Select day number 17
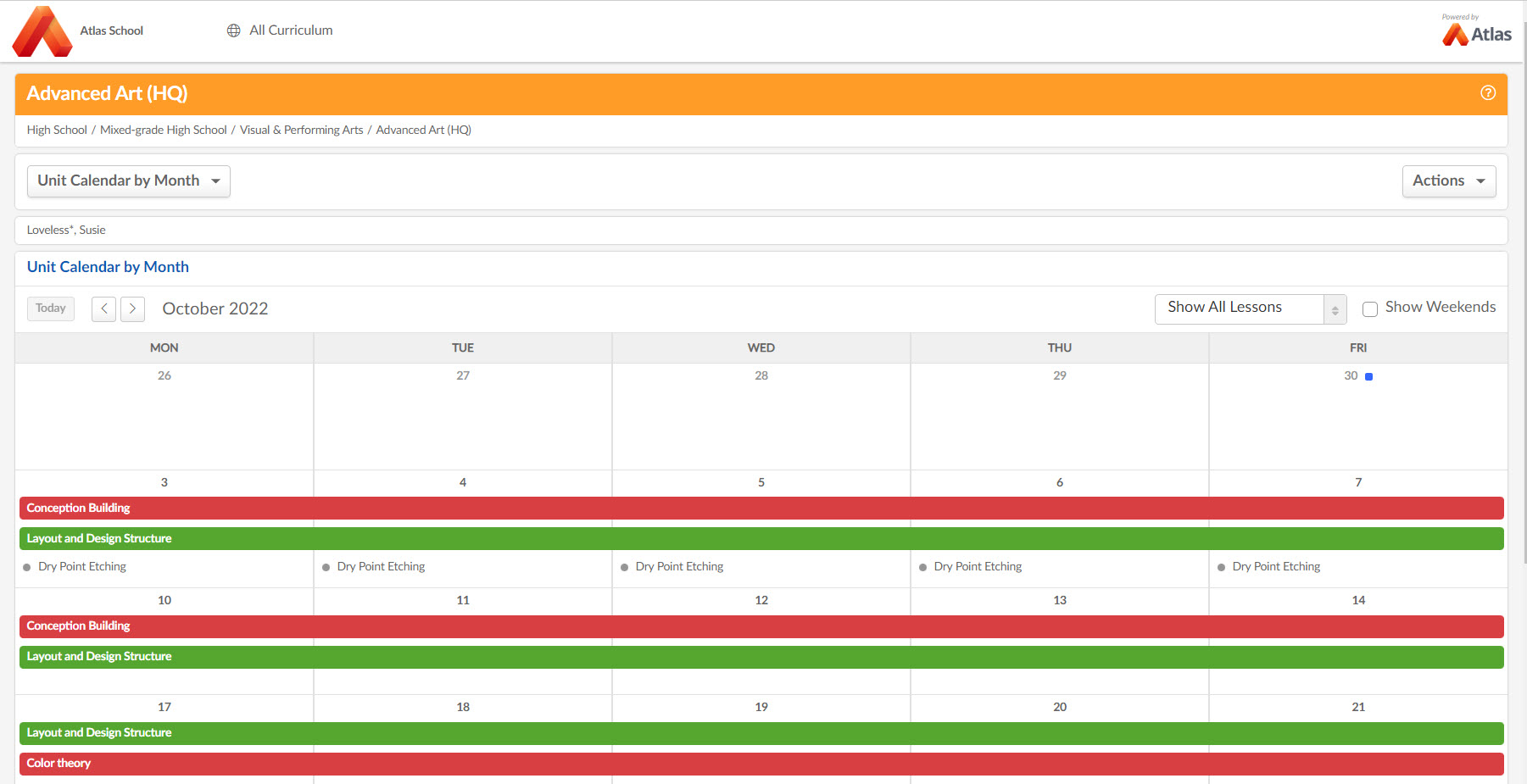1527x784 pixels. 164,707
